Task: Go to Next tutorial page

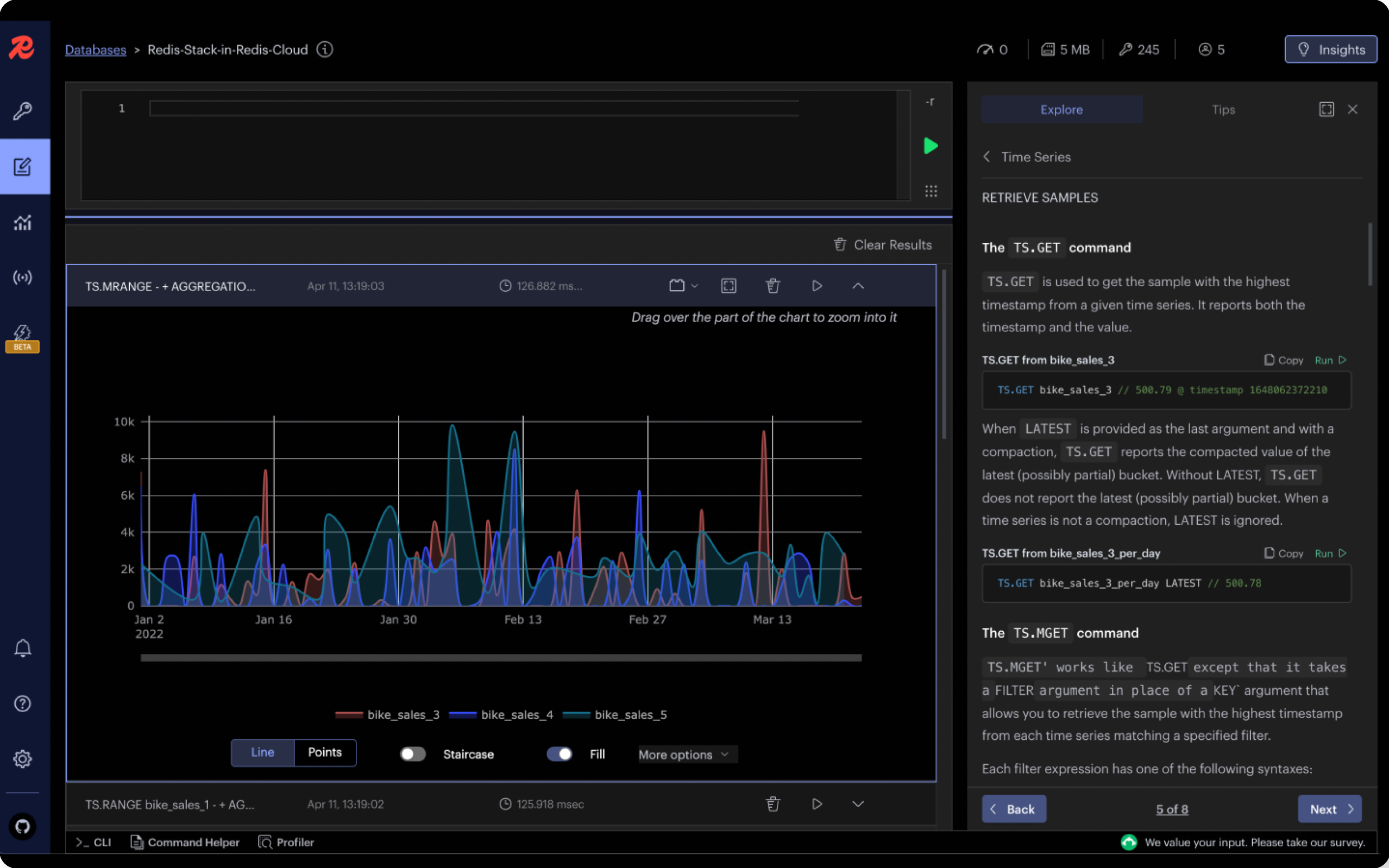Action: point(1329,808)
